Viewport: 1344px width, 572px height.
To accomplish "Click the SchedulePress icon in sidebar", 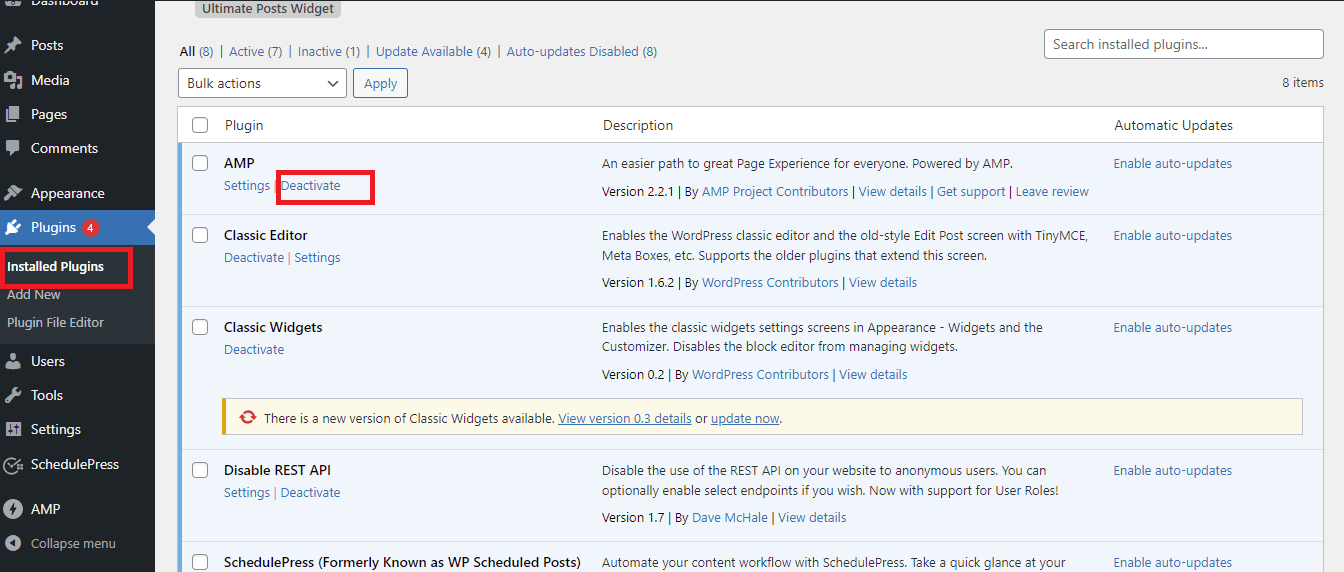I will point(13,464).
